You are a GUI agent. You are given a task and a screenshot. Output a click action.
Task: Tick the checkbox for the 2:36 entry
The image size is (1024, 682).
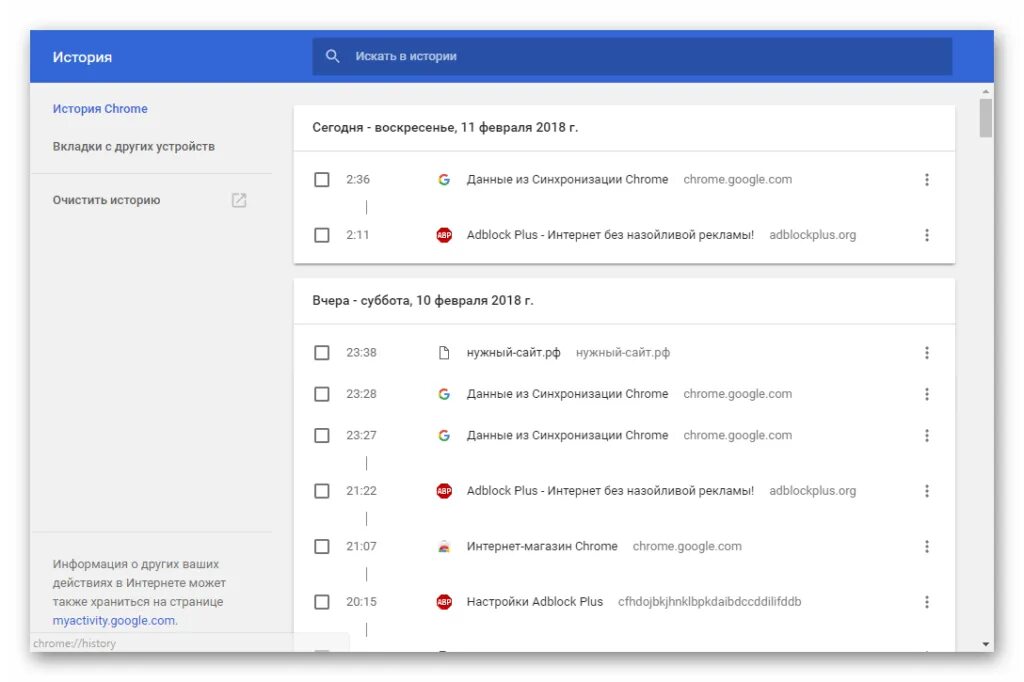[x=322, y=180]
